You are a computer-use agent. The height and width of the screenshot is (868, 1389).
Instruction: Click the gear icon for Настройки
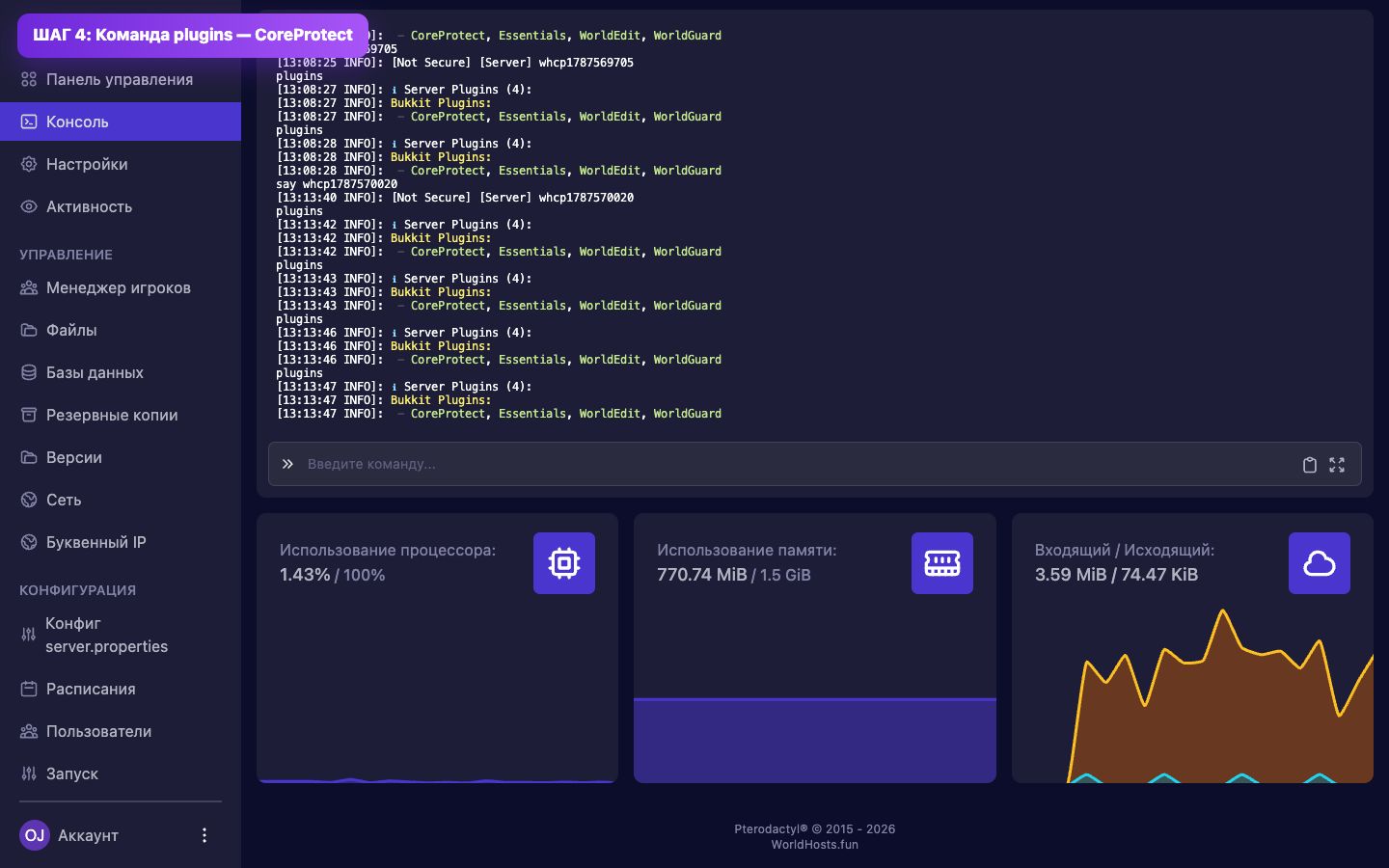[x=29, y=164]
